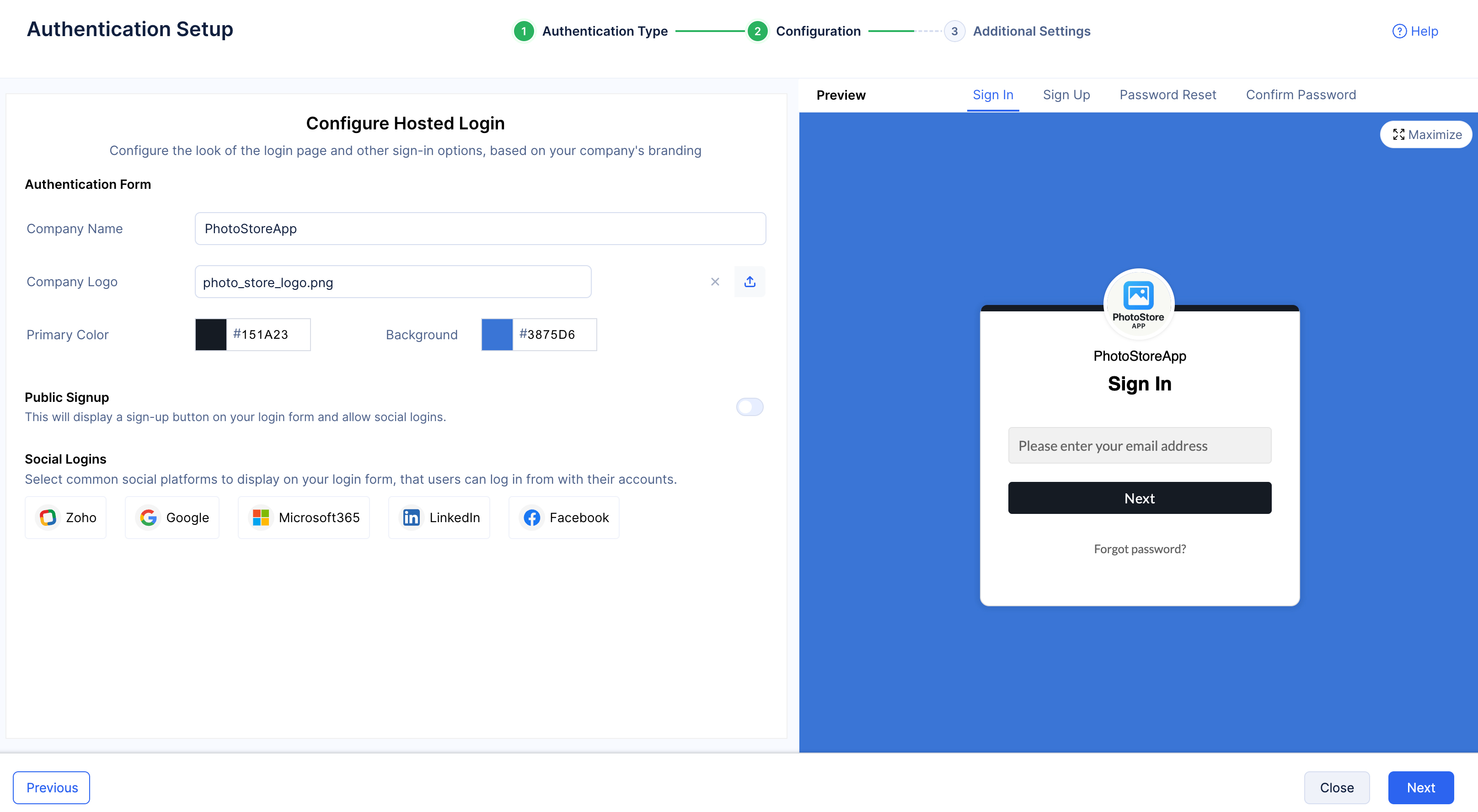Click the upload logo icon

[750, 282]
